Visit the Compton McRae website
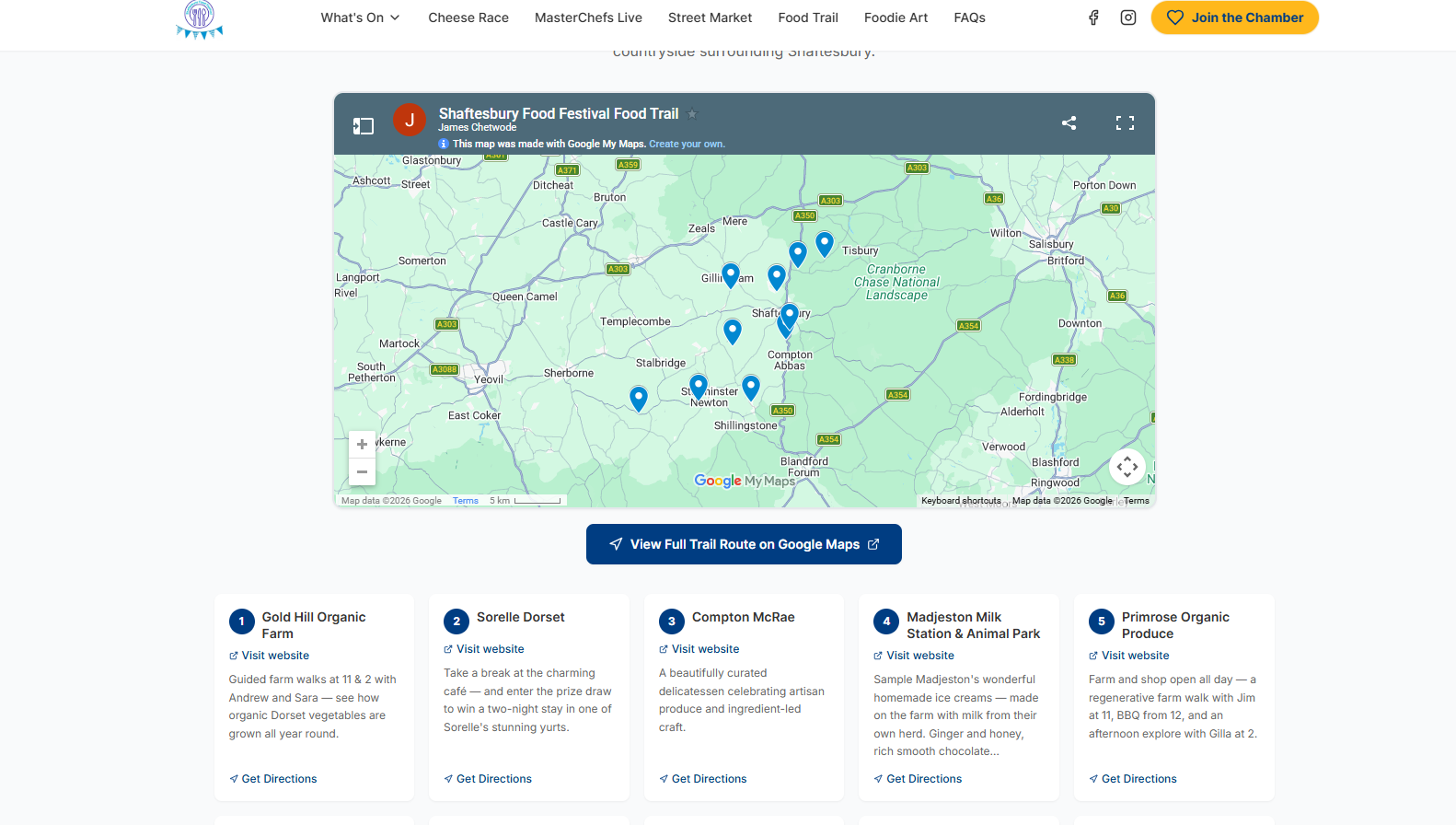The height and width of the screenshot is (825, 1456). click(x=699, y=649)
